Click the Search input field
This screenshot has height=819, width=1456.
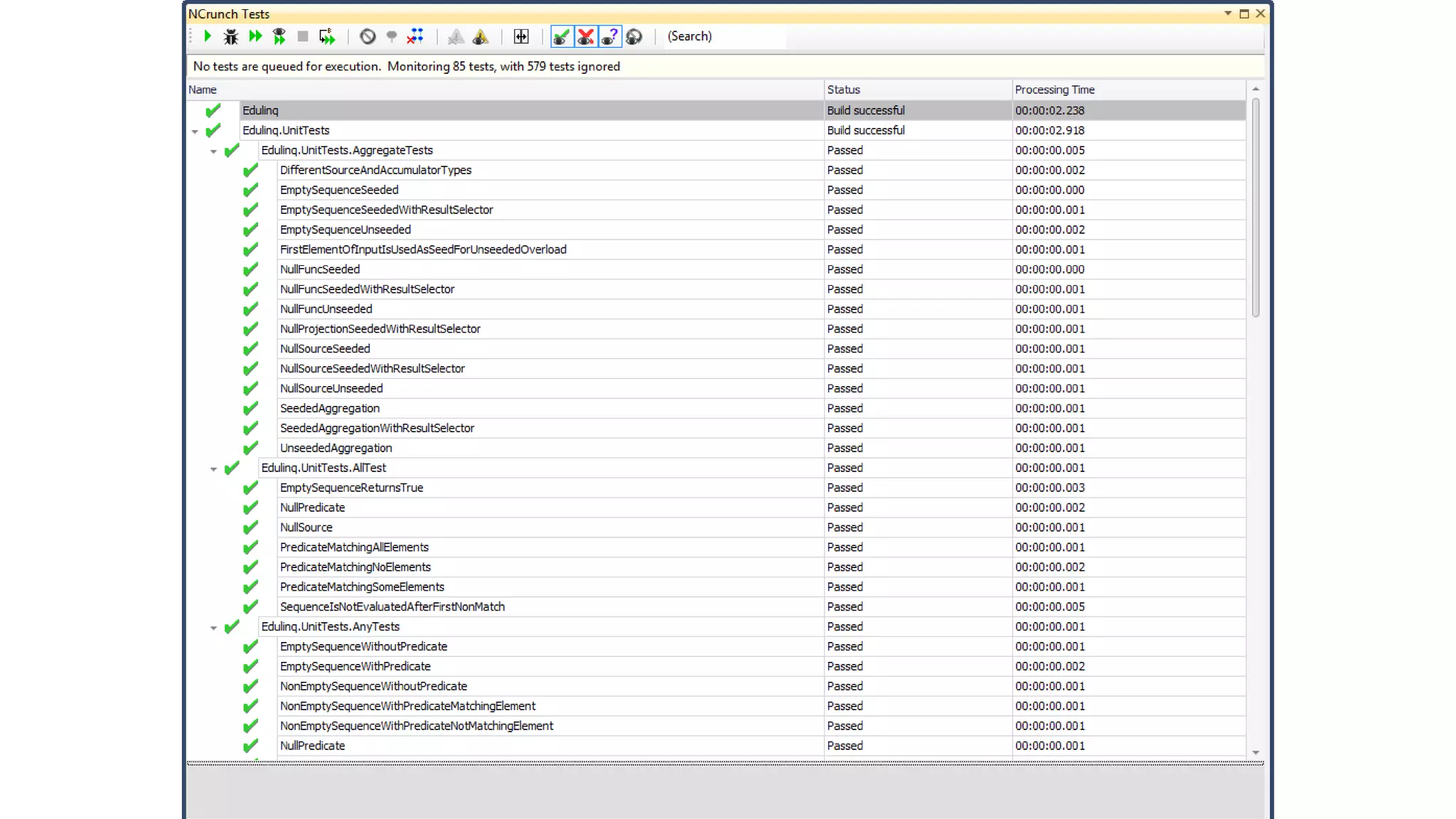[x=725, y=36]
